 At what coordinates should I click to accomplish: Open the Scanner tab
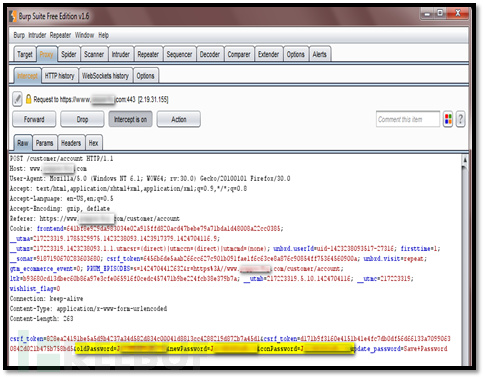[x=94, y=54]
